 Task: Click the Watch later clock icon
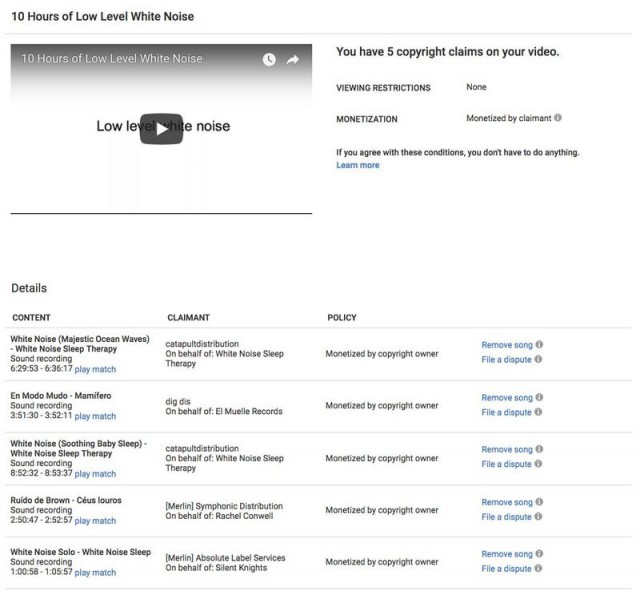[269, 60]
